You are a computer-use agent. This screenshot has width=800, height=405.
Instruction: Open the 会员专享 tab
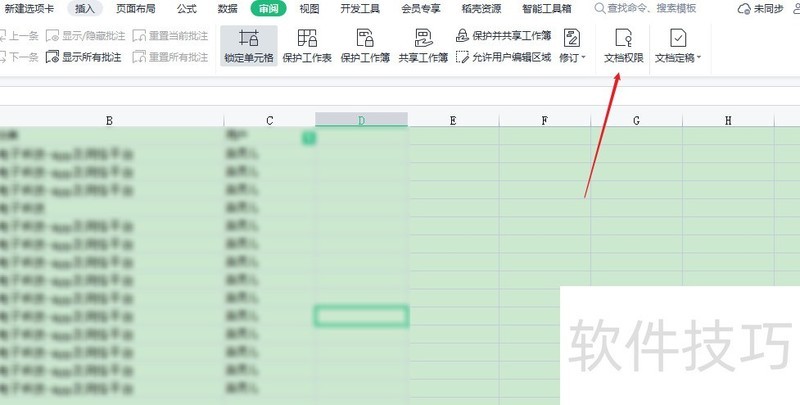click(x=421, y=9)
